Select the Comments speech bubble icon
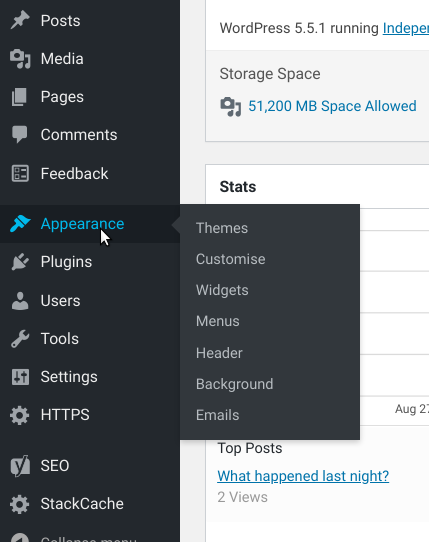This screenshot has width=429, height=542. tap(20, 135)
